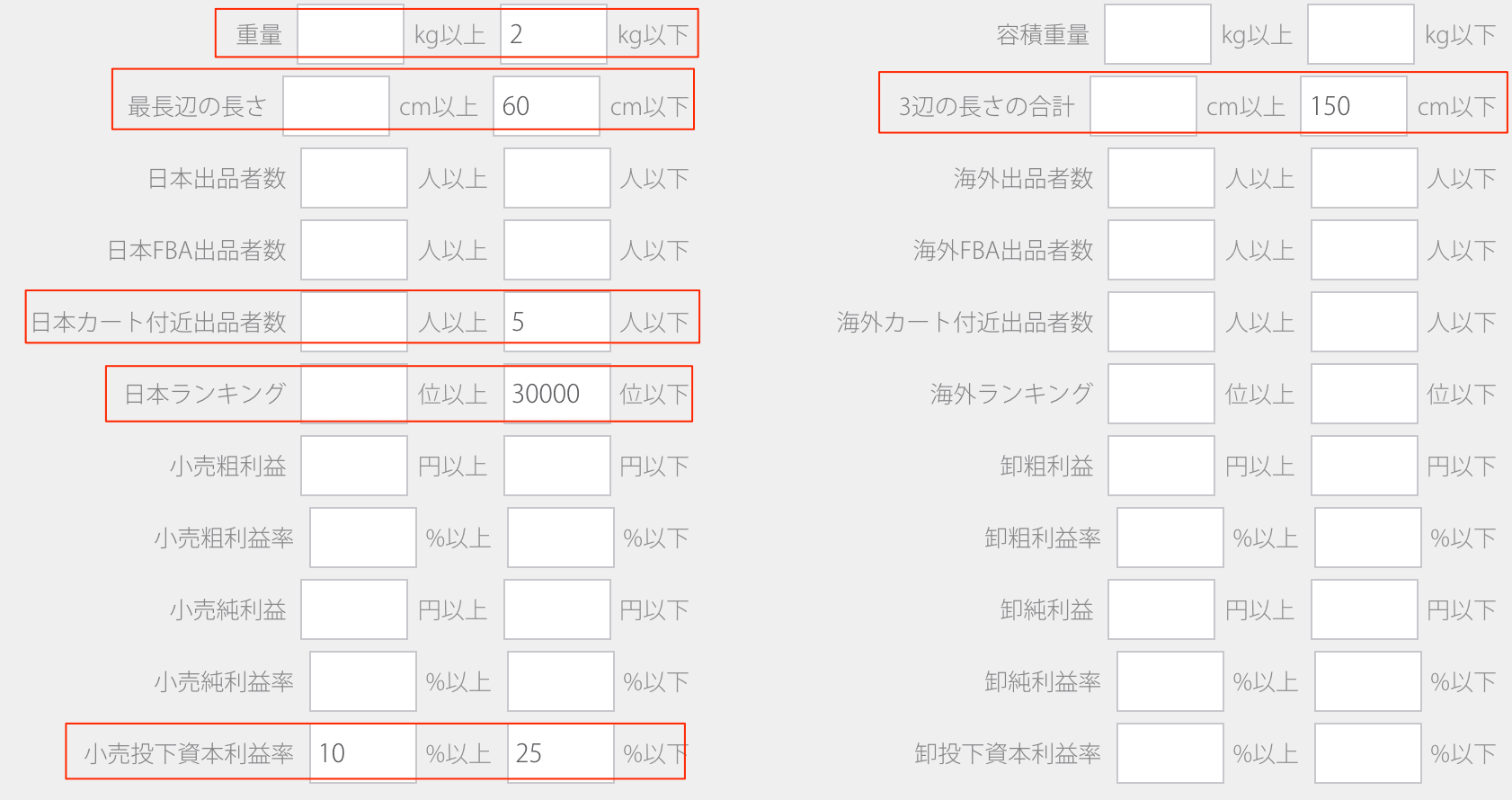The width and height of the screenshot is (1512, 800).
Task: Click the 3辺の長さの合計 cm以下 field with 150
Action: (1353, 106)
